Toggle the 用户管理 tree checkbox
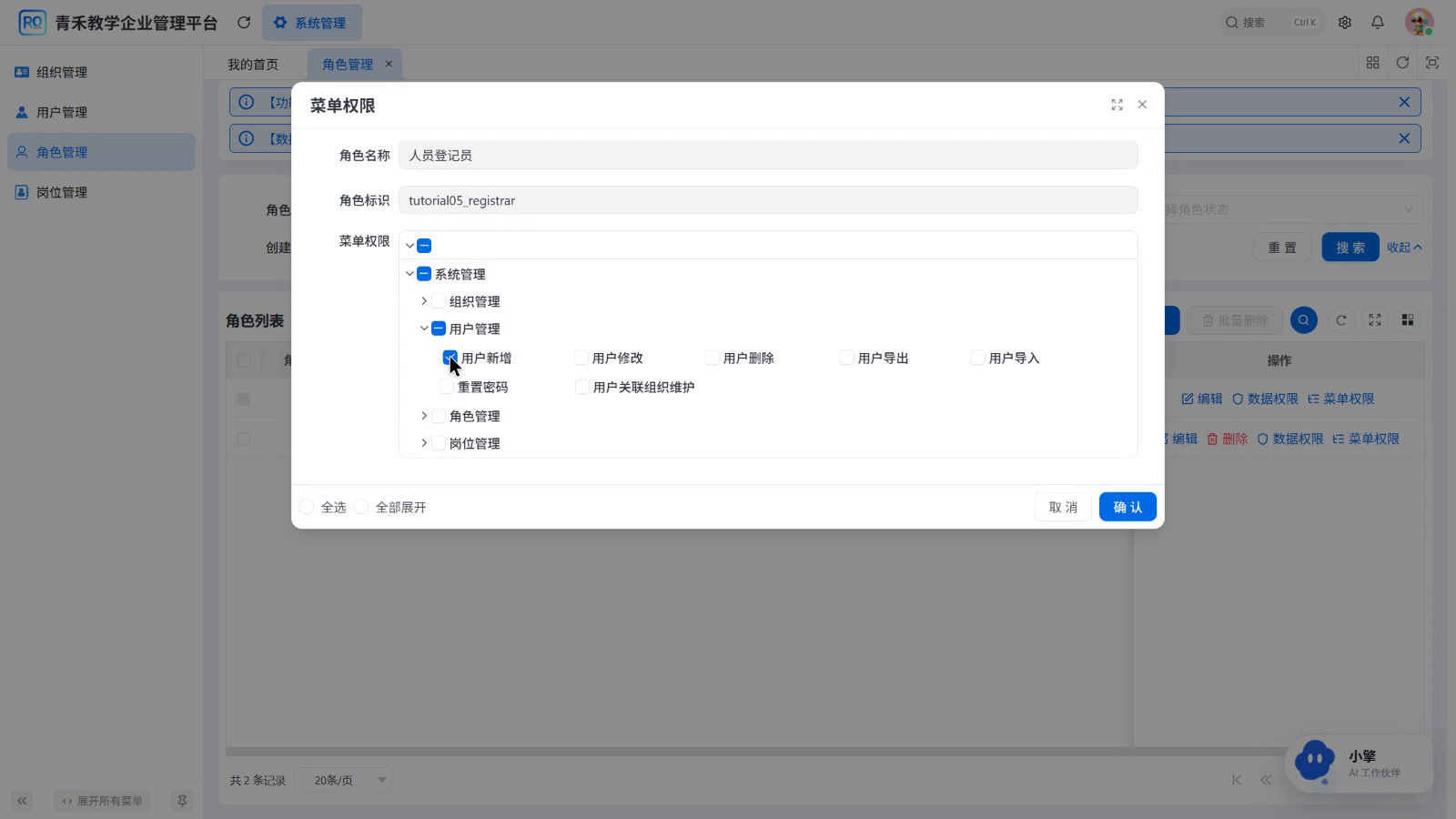The width and height of the screenshot is (1456, 819). coord(439,329)
